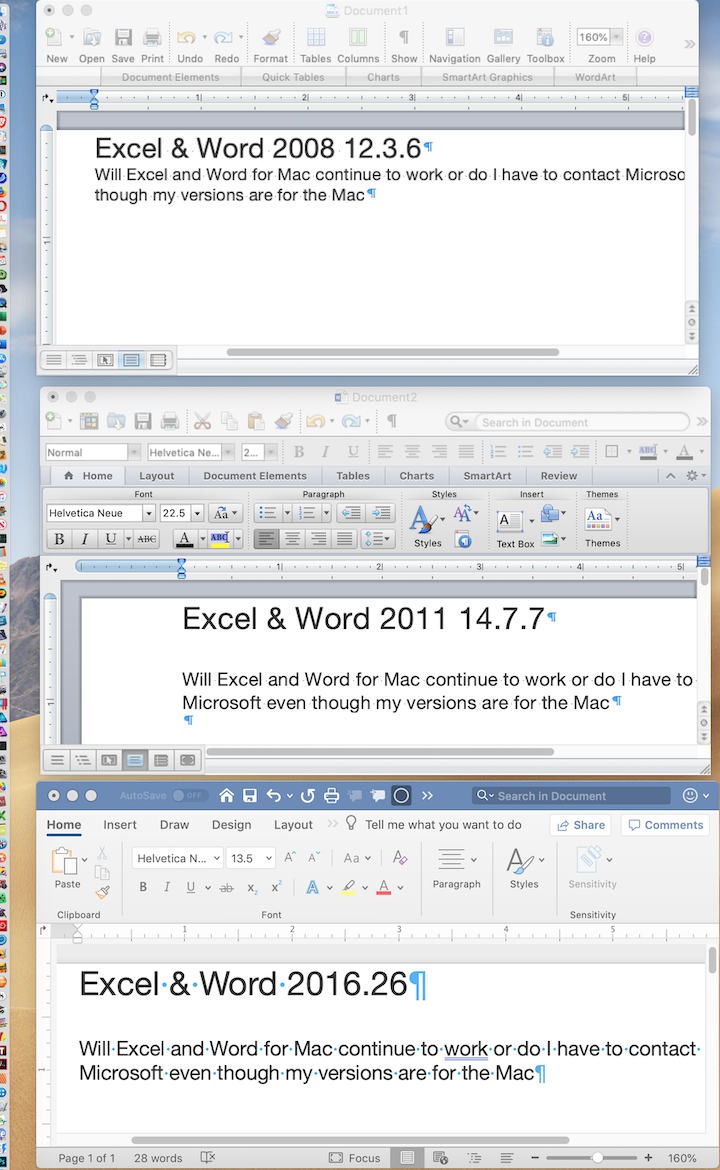This screenshot has width=720, height=1170.
Task: Click Save icon in Word 2016 title bar
Action: click(x=250, y=795)
